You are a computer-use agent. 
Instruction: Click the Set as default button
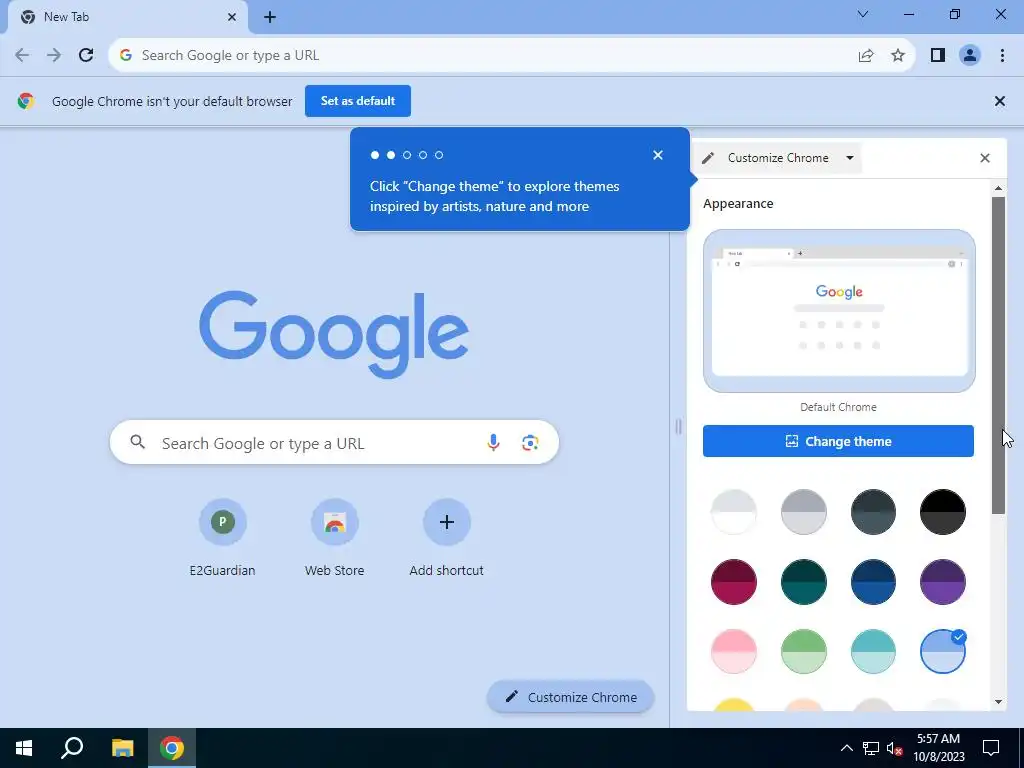[x=358, y=101]
